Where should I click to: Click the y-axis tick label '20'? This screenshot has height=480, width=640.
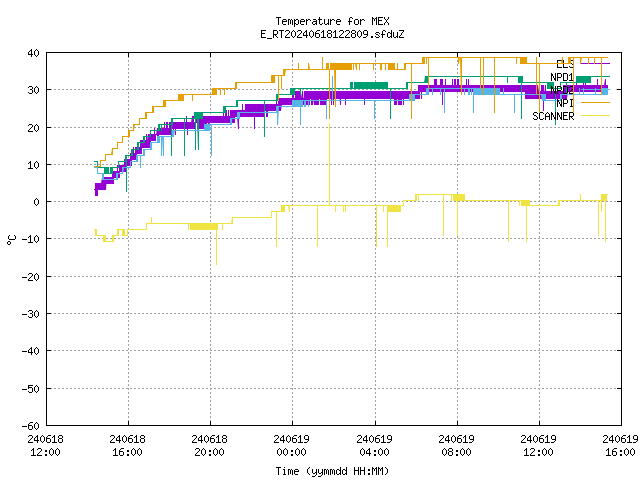[x=33, y=128]
